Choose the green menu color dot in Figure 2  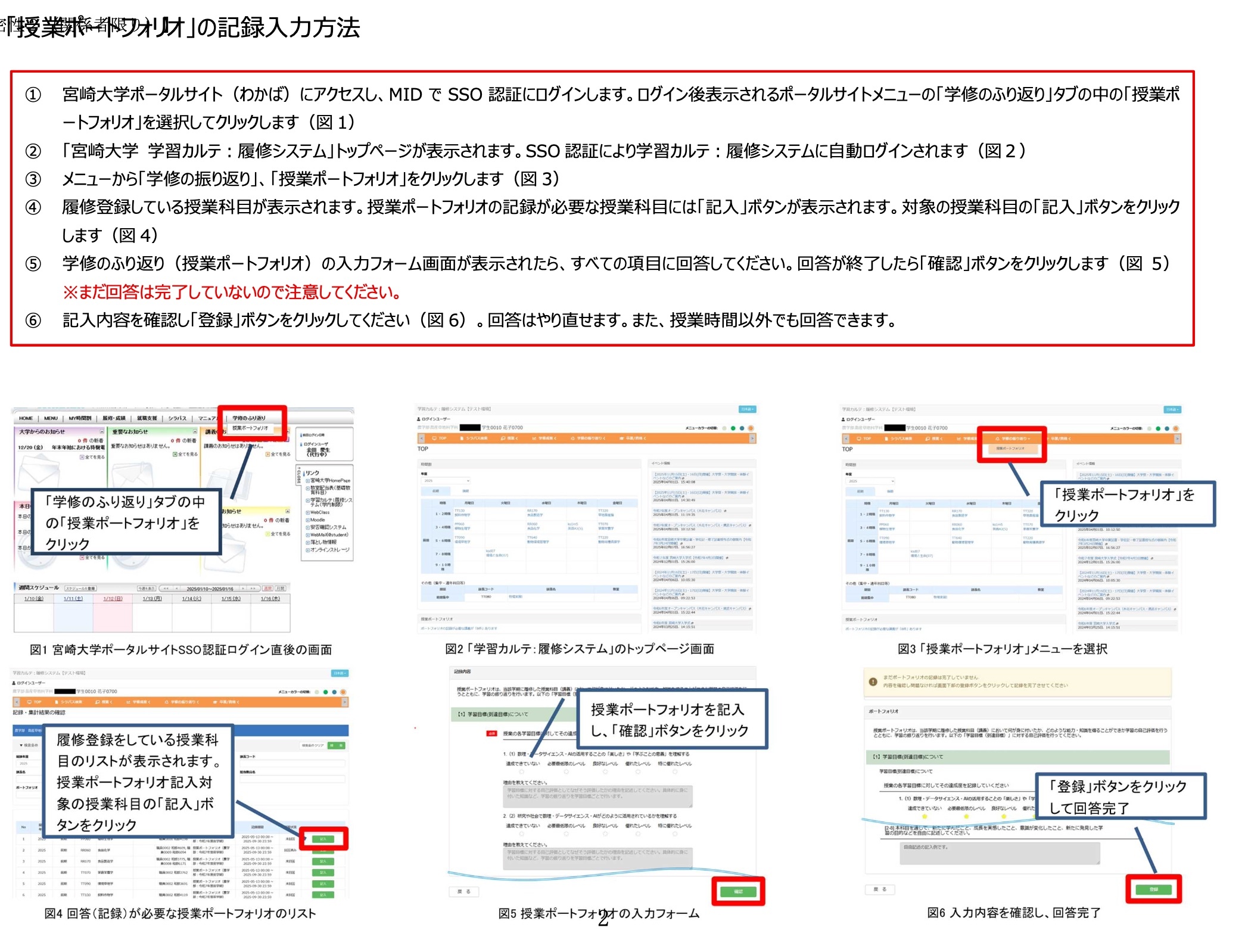pos(733,428)
